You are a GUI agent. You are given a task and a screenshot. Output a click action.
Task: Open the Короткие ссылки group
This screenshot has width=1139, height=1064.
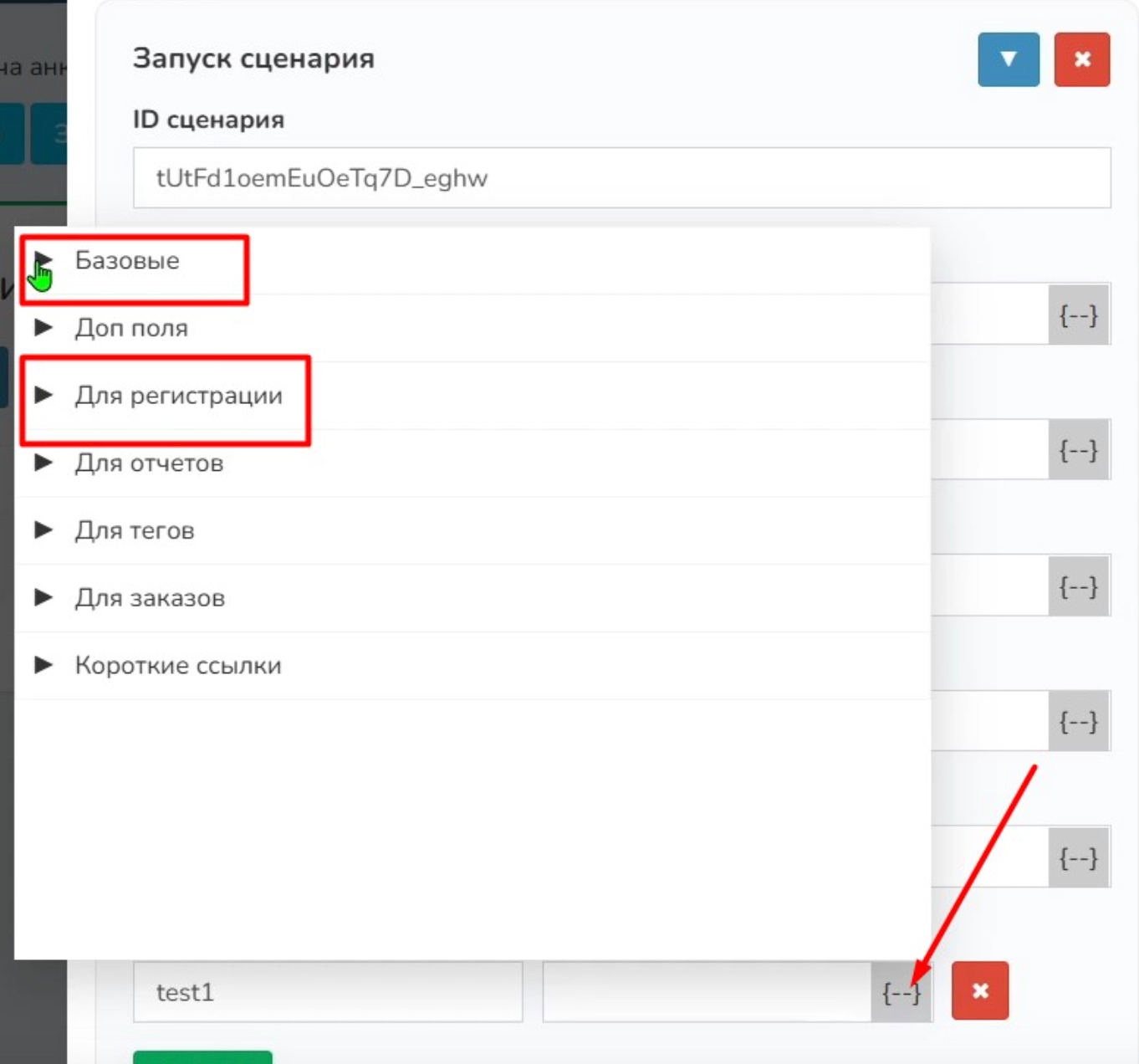coord(177,666)
